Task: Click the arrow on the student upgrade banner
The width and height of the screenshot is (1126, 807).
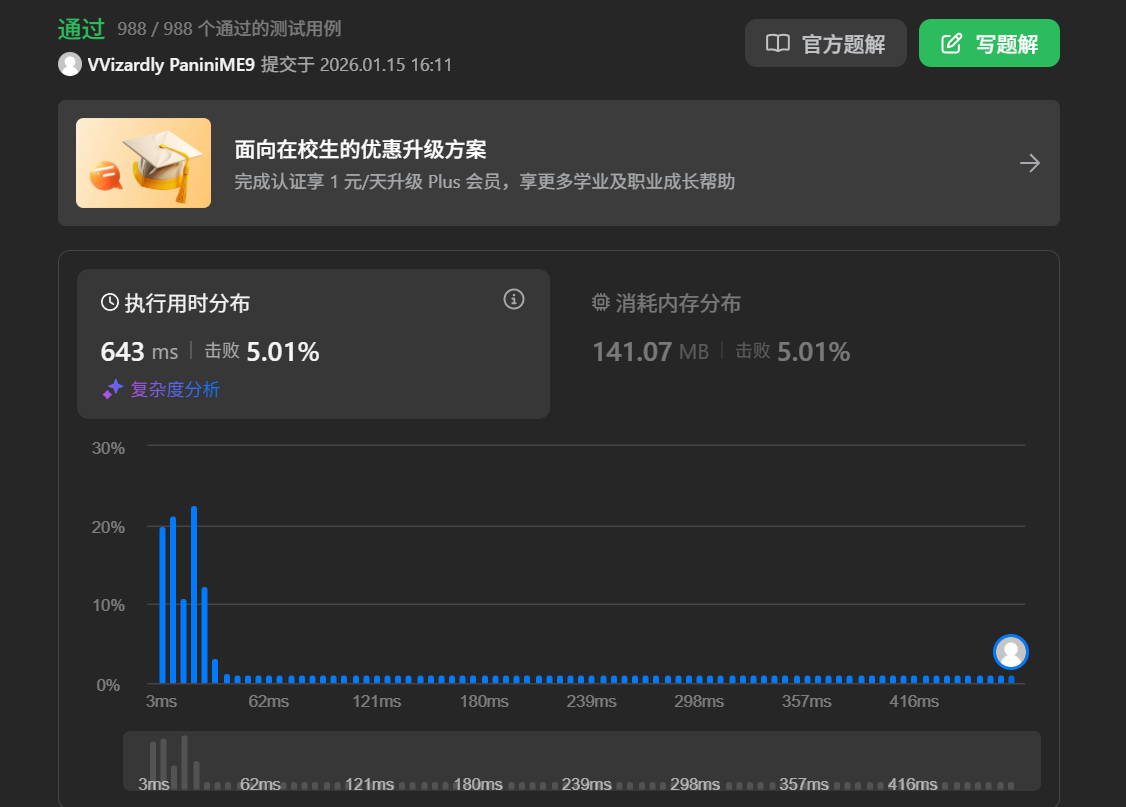Action: [x=1030, y=163]
